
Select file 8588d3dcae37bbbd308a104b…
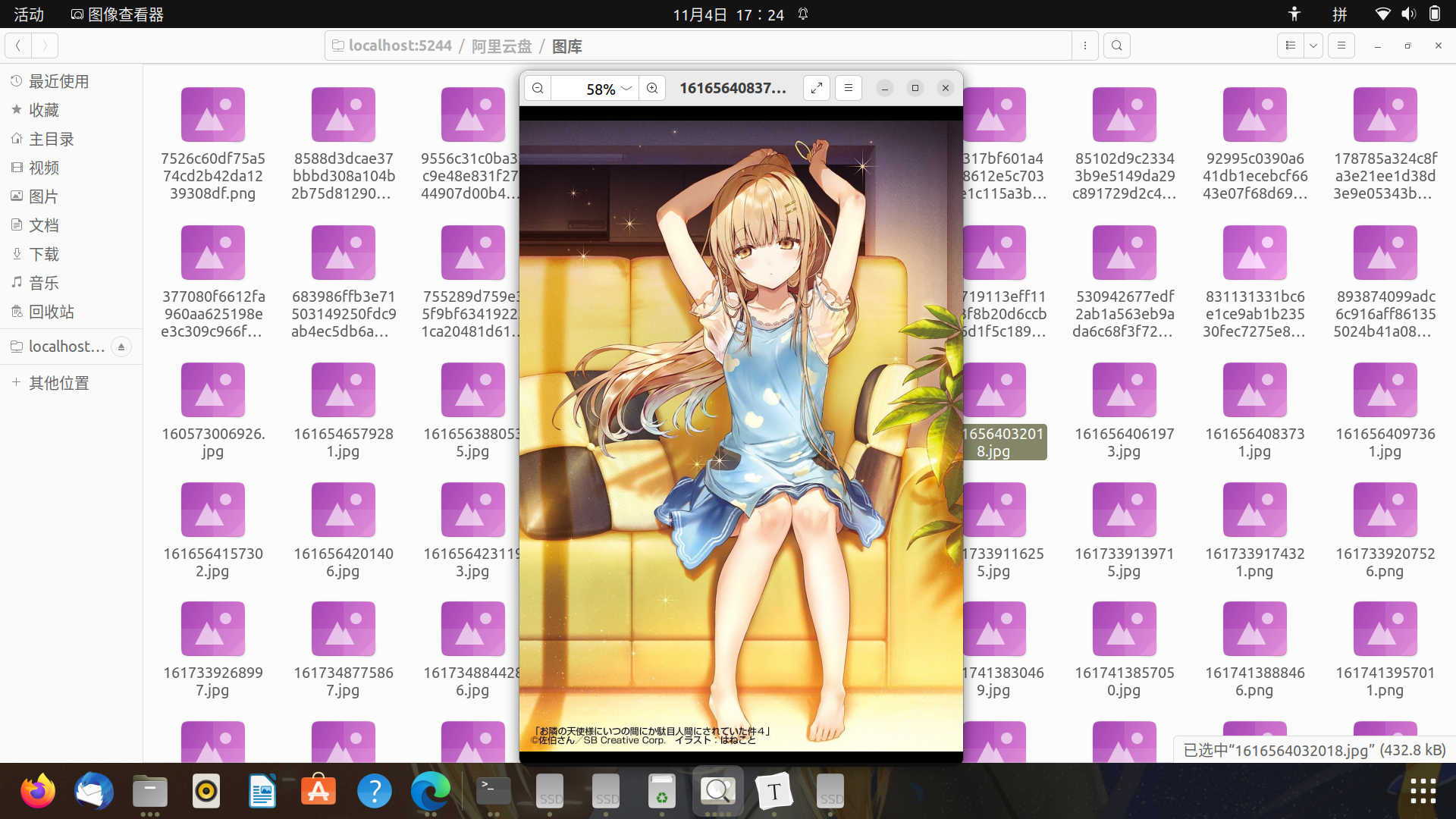344,144
